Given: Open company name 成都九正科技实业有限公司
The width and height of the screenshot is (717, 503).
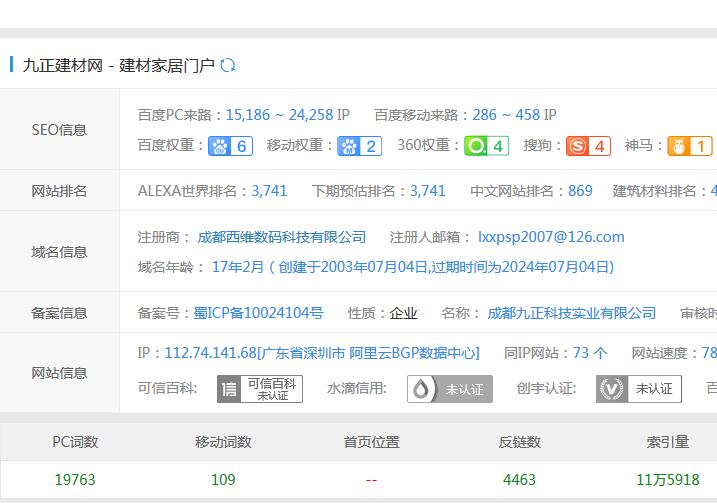Looking at the screenshot, I should tap(572, 313).
